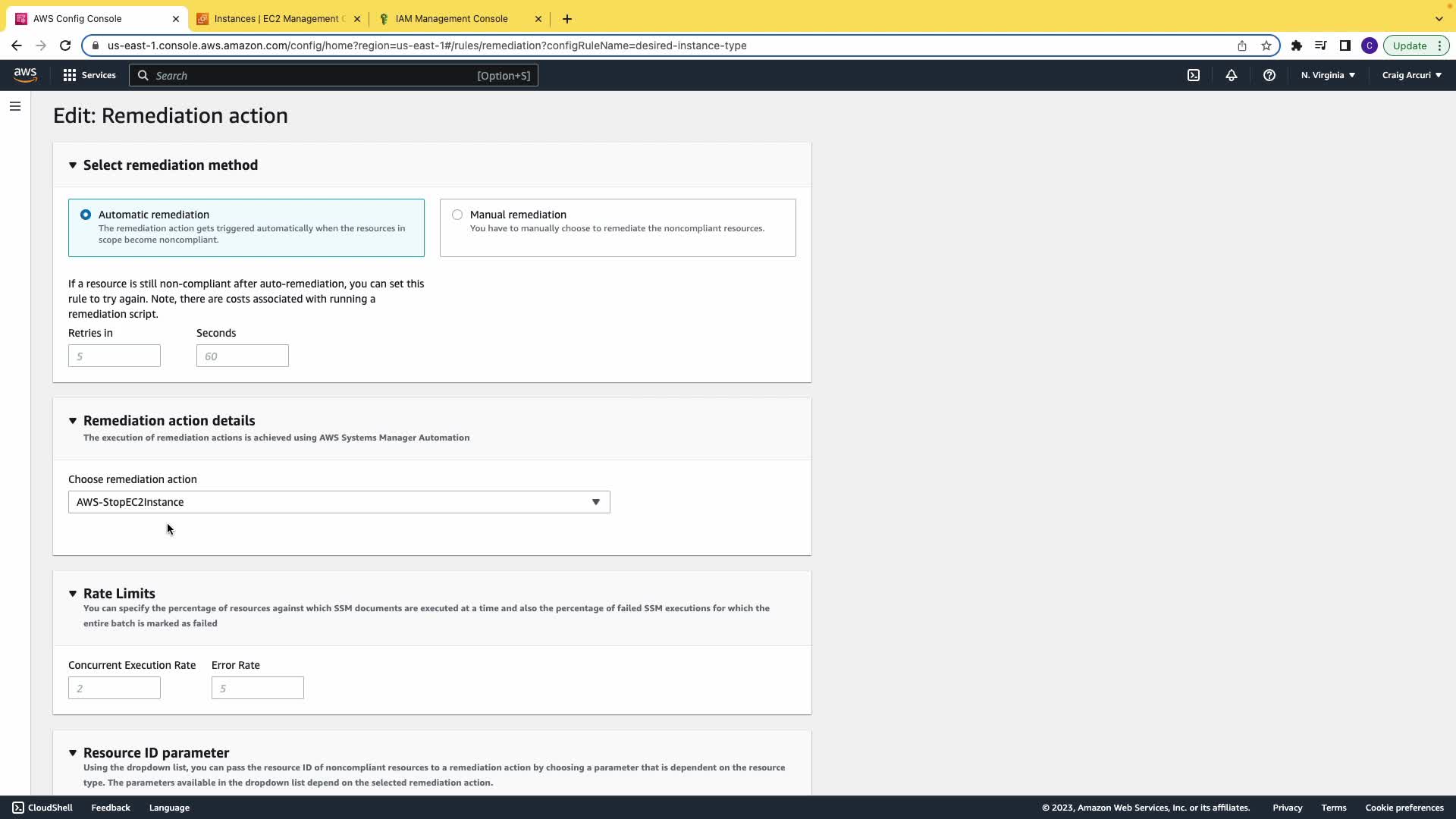1456x819 pixels.
Task: Open Cookie preferences in the footer
Action: tap(1404, 808)
